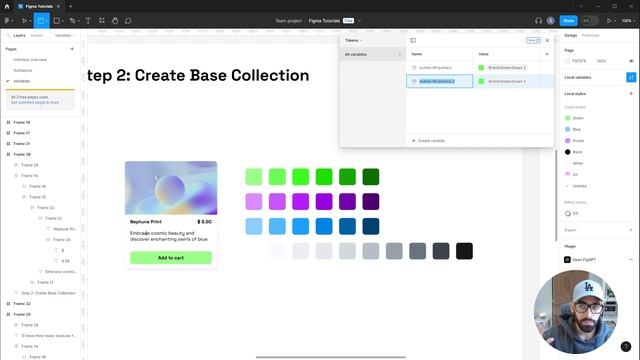
Task: Expand the pen tools dropdown arrow
Action: (x=78, y=21)
